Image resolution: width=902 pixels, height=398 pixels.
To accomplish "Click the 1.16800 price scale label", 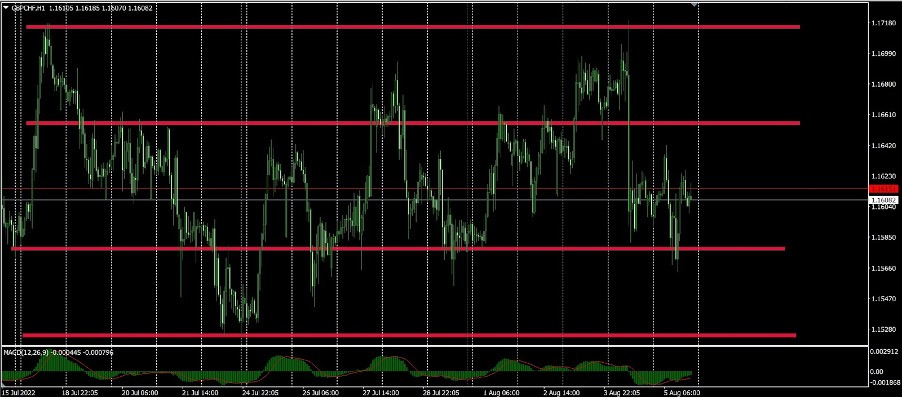I will tap(884, 84).
